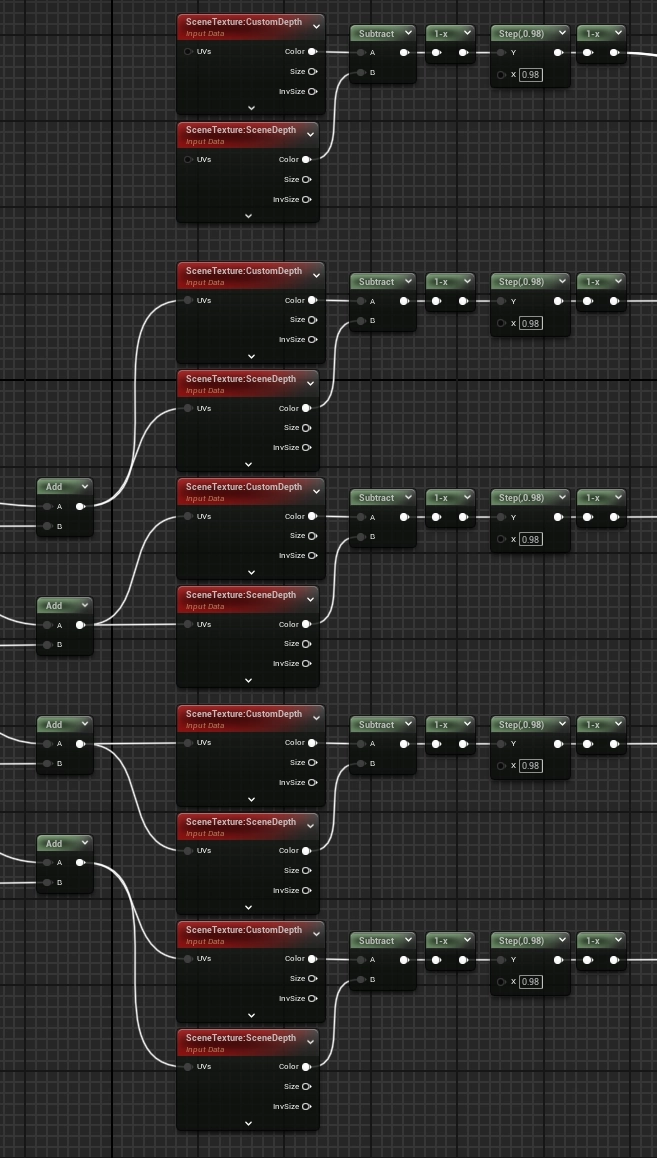Select the topmost SceneTexture:SceneDepth node title
Image resolution: width=657 pixels, height=1158 pixels.
pyautogui.click(x=240, y=131)
